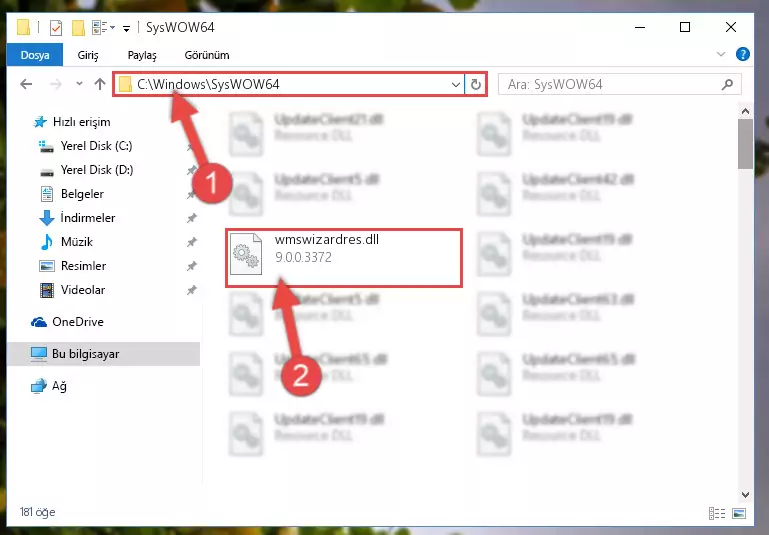This screenshot has height=535, width=769.
Task: Open the Paylaş ribbon tab
Action: (142, 55)
